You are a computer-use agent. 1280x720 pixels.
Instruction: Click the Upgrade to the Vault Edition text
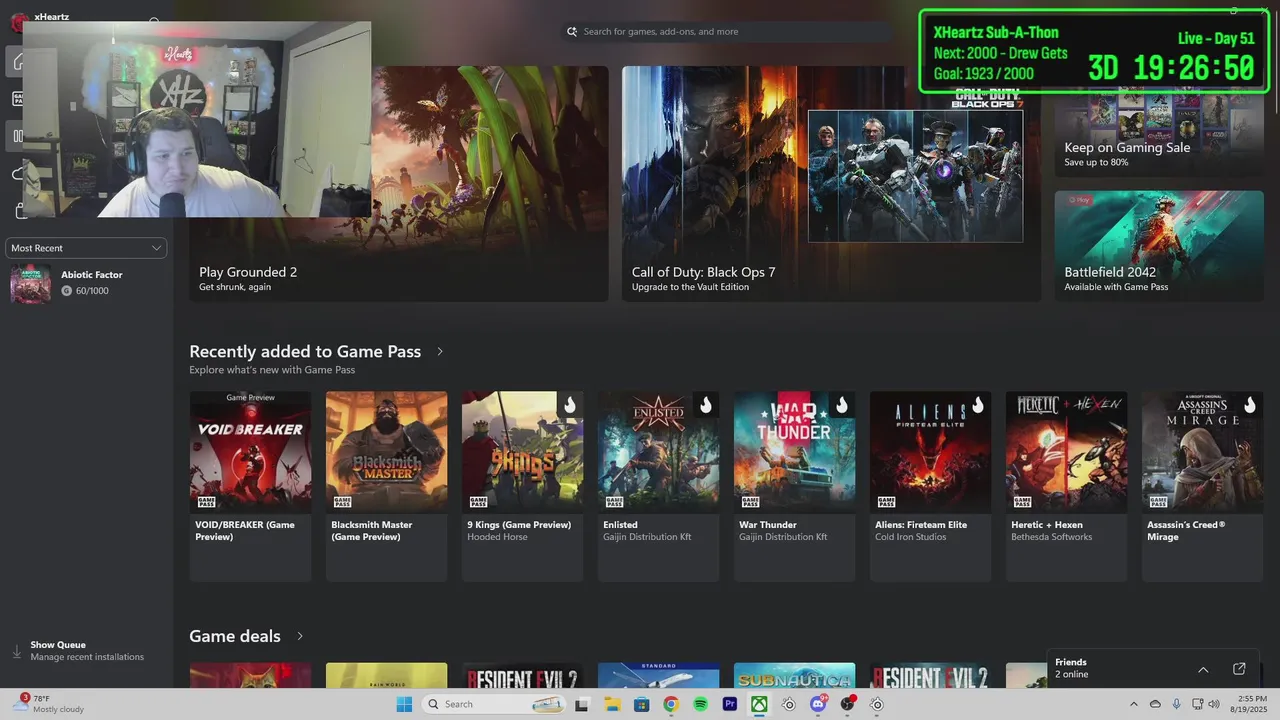point(690,287)
